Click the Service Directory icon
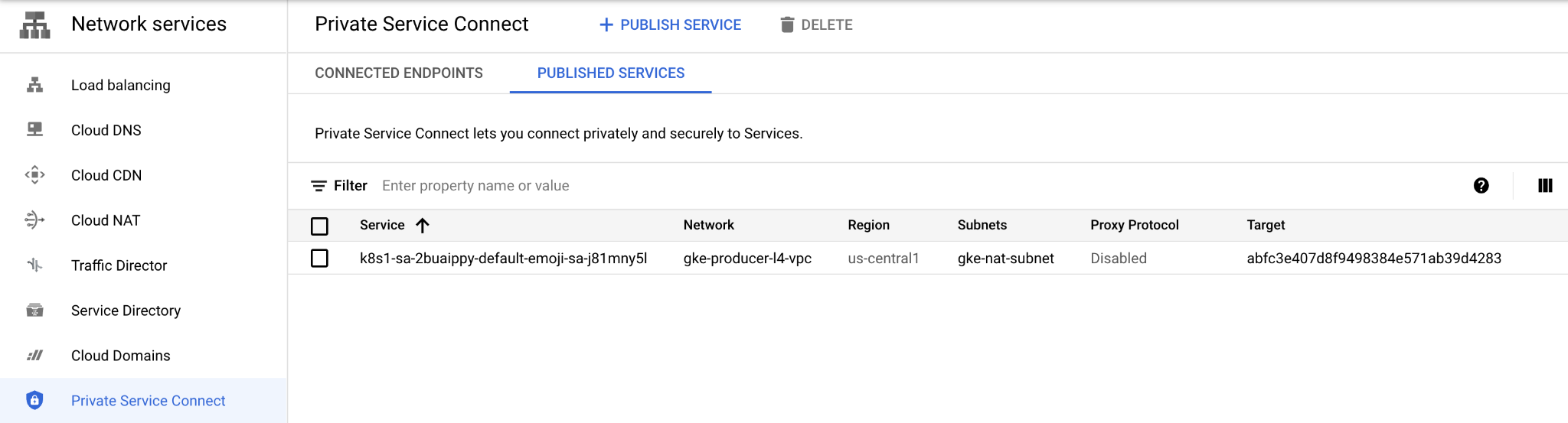This screenshot has height=423, width=1568. pyautogui.click(x=34, y=311)
